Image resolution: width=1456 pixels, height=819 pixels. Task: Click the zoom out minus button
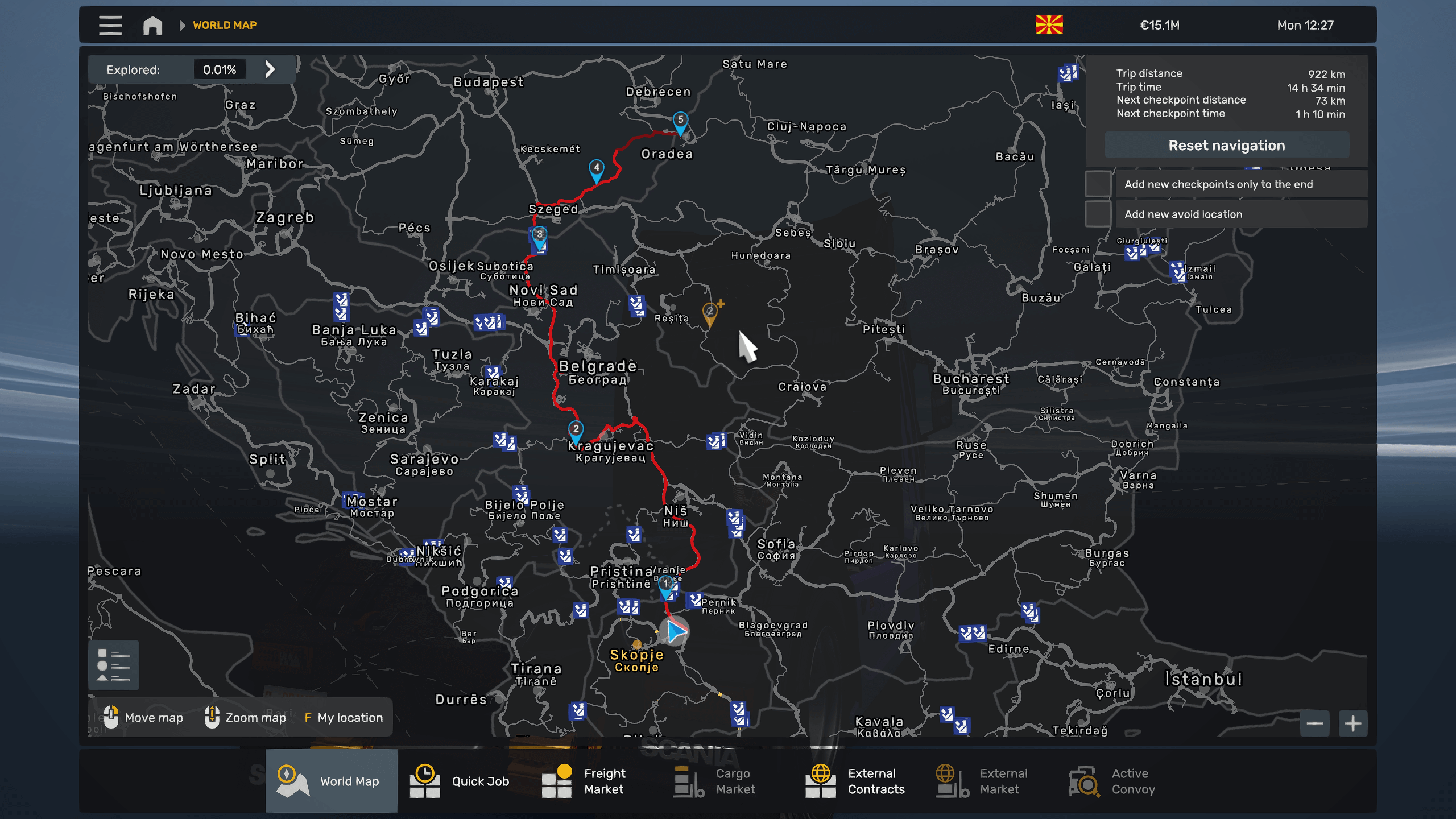pos(1314,723)
